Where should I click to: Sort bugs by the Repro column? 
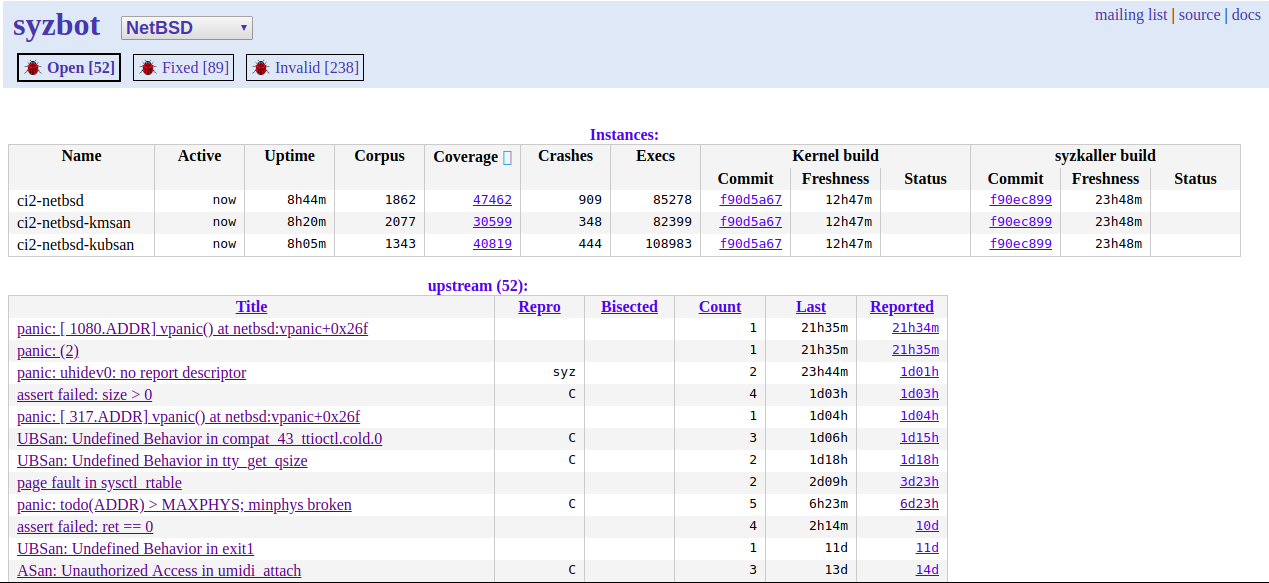540,307
